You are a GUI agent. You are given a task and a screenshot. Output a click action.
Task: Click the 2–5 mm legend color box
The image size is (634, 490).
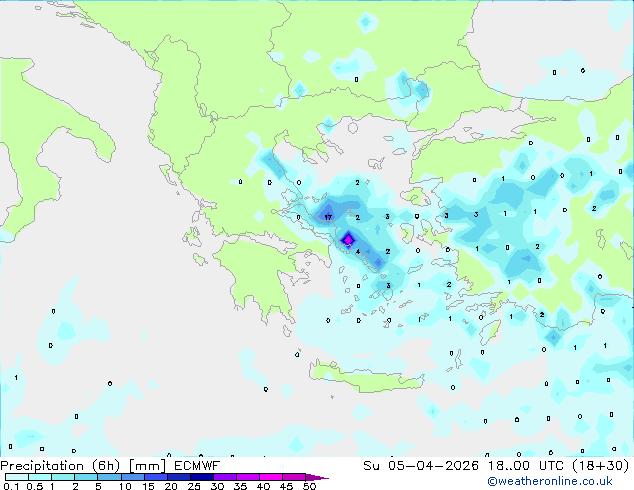point(86,477)
